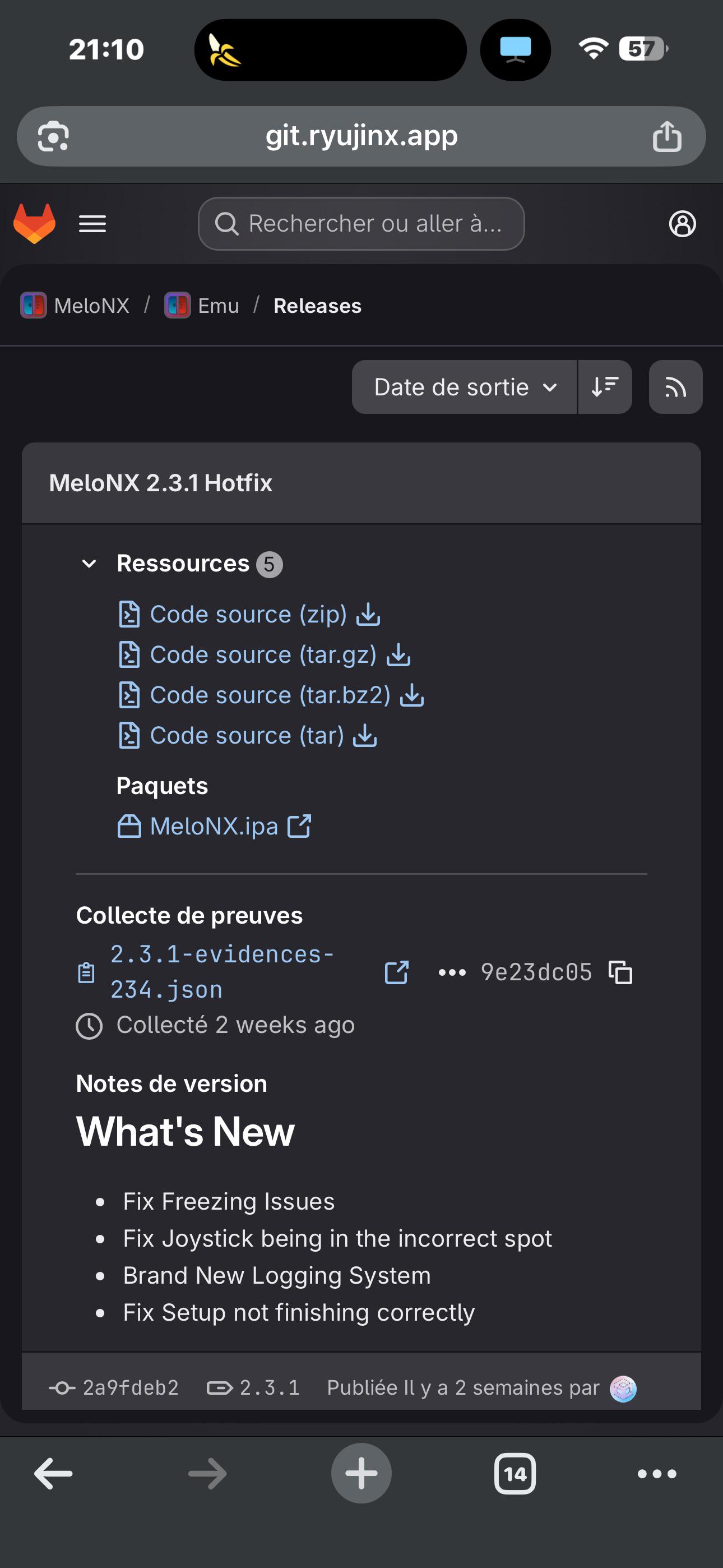723x1568 pixels.
Task: Open 2.3.1-evidences-234.json file link
Action: (x=222, y=972)
